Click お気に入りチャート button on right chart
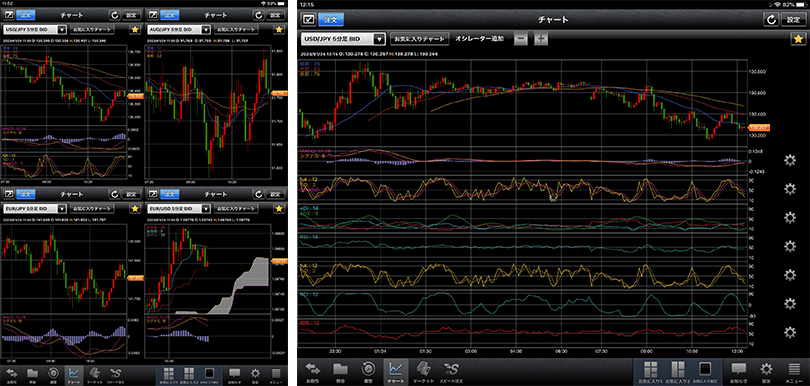 418,39
